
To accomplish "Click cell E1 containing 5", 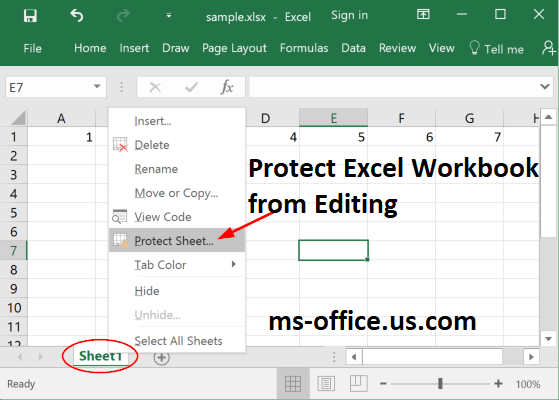I will [x=333, y=137].
